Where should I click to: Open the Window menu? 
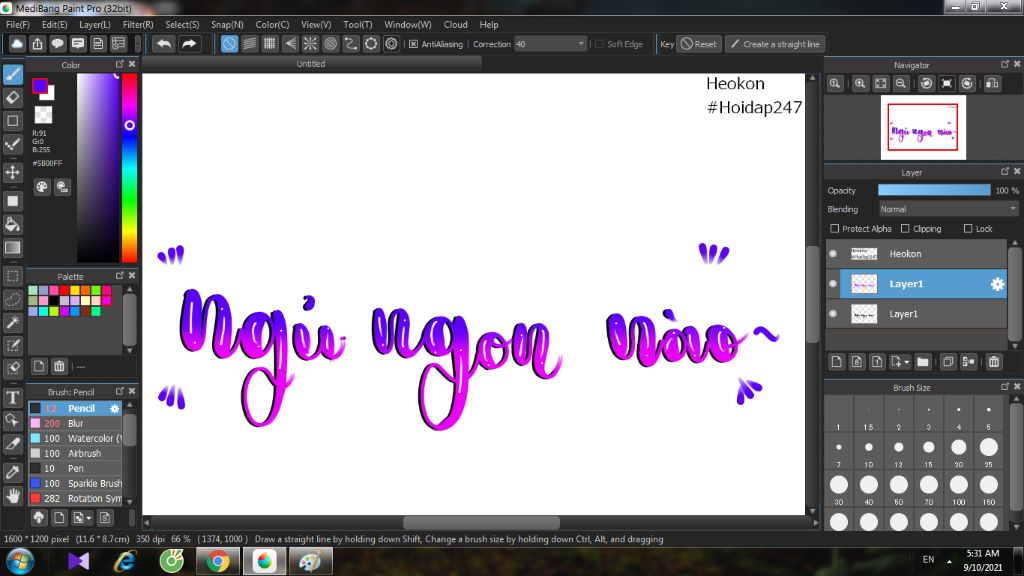coord(408,25)
